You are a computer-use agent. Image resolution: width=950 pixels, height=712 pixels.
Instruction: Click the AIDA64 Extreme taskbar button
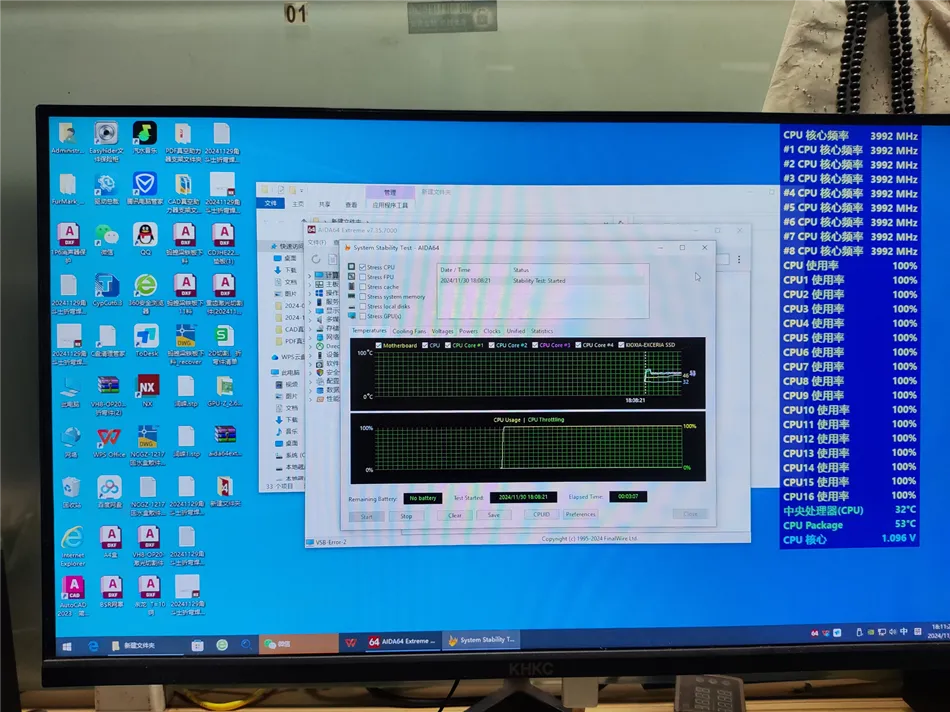click(402, 641)
